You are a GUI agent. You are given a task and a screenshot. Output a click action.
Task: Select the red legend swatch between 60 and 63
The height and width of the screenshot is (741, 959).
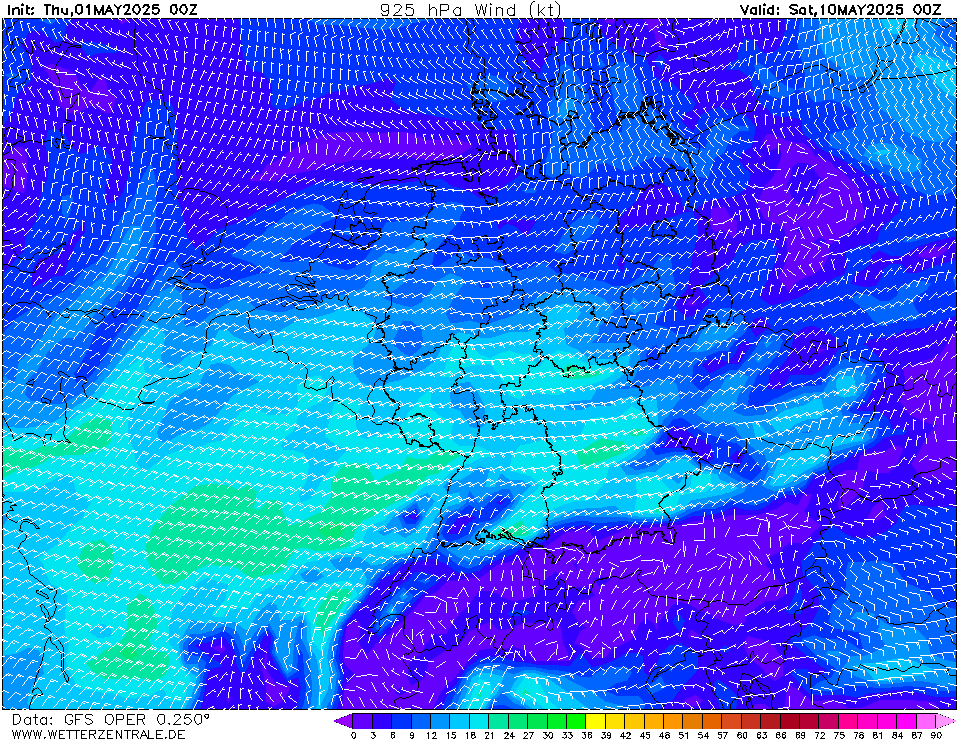(752, 721)
